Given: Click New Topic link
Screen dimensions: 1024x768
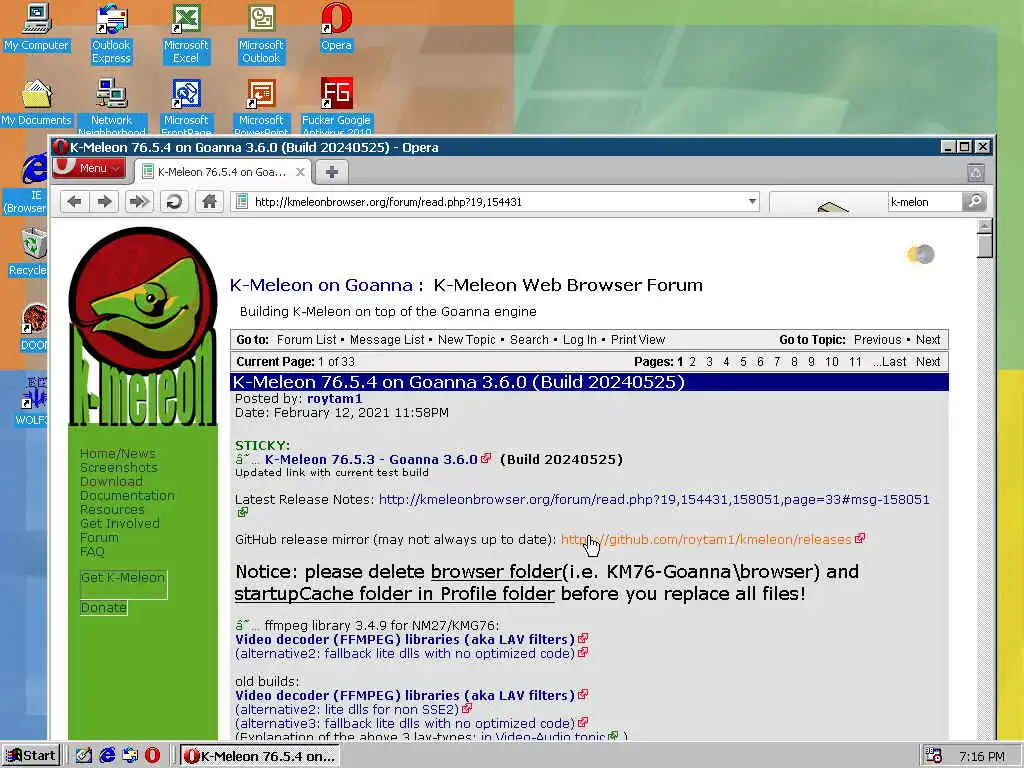Looking at the screenshot, I should (466, 340).
